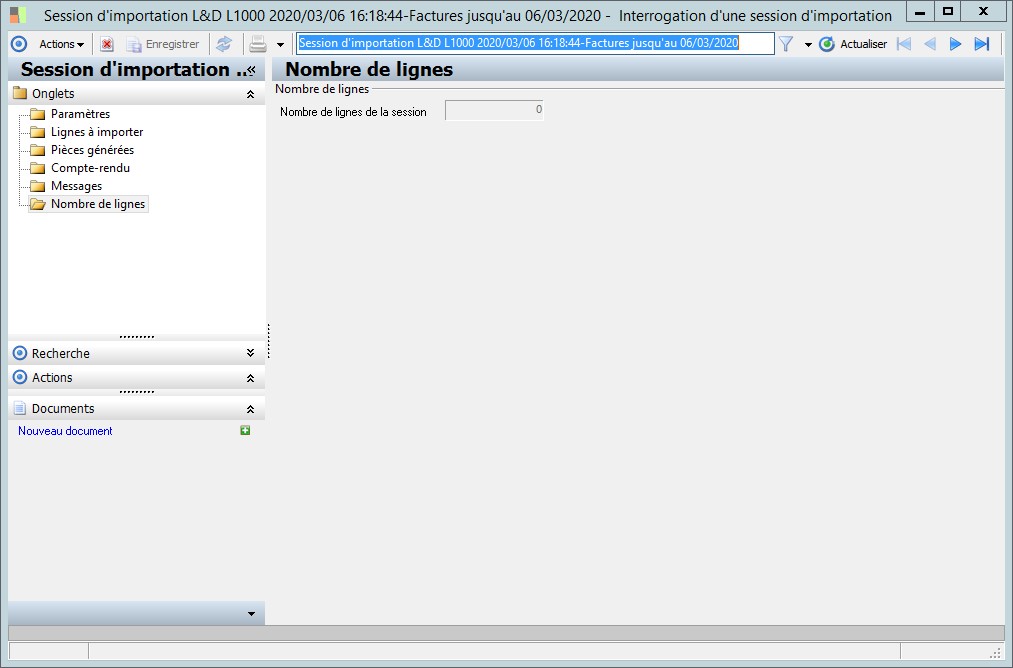Click the Documents section page icon
Image resolution: width=1013 pixels, height=668 pixels.
(20, 408)
